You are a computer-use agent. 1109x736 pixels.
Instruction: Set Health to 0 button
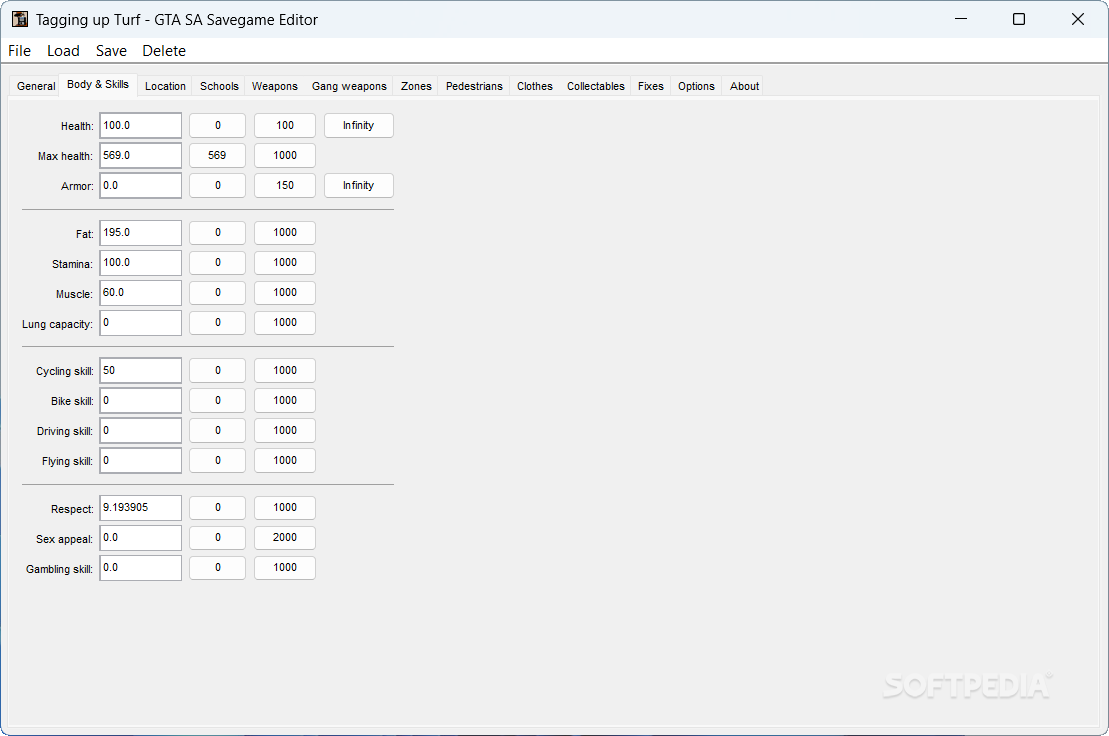coord(217,126)
